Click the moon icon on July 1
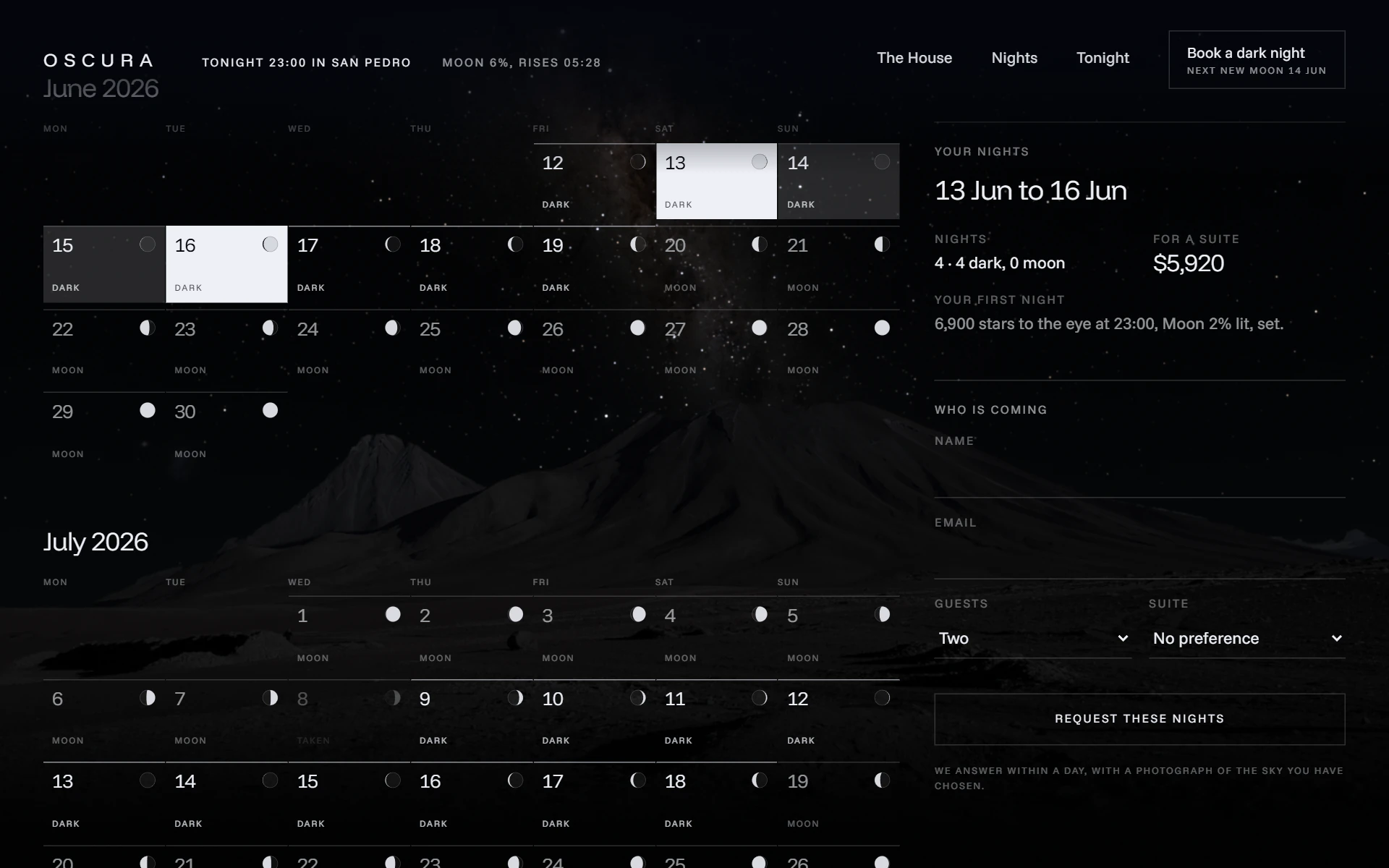1389x868 pixels. click(393, 615)
